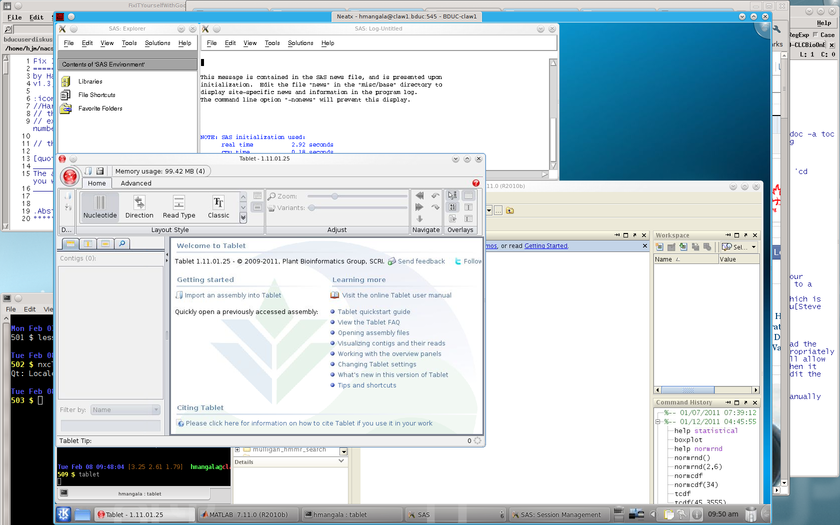Click the Tablet Zoom slider handle

(x=334, y=196)
